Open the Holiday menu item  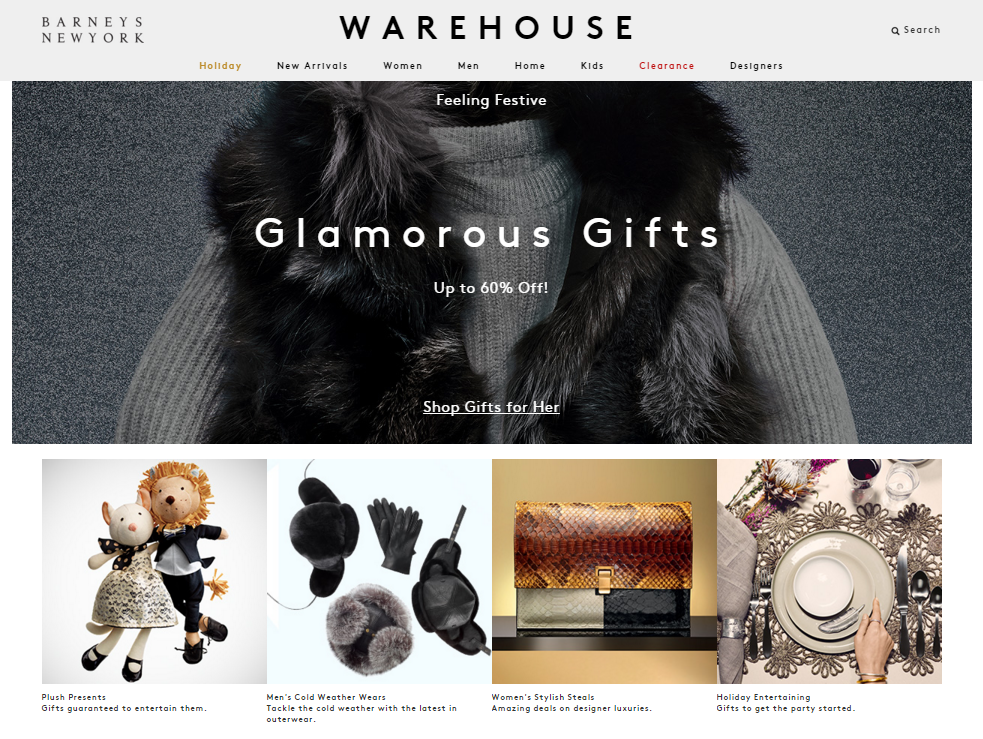point(220,66)
